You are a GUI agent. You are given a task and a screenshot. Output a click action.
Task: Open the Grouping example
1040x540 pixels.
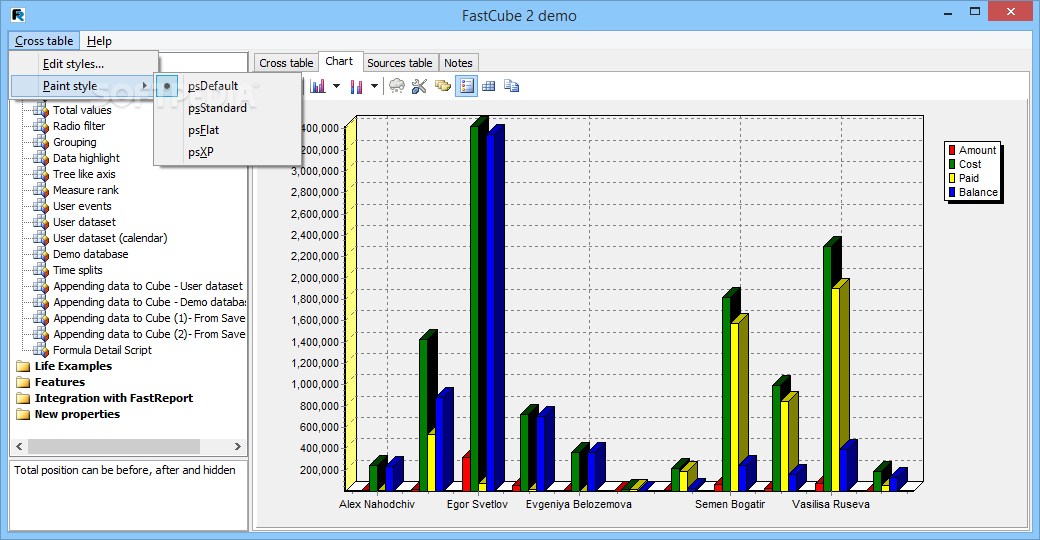coord(74,142)
